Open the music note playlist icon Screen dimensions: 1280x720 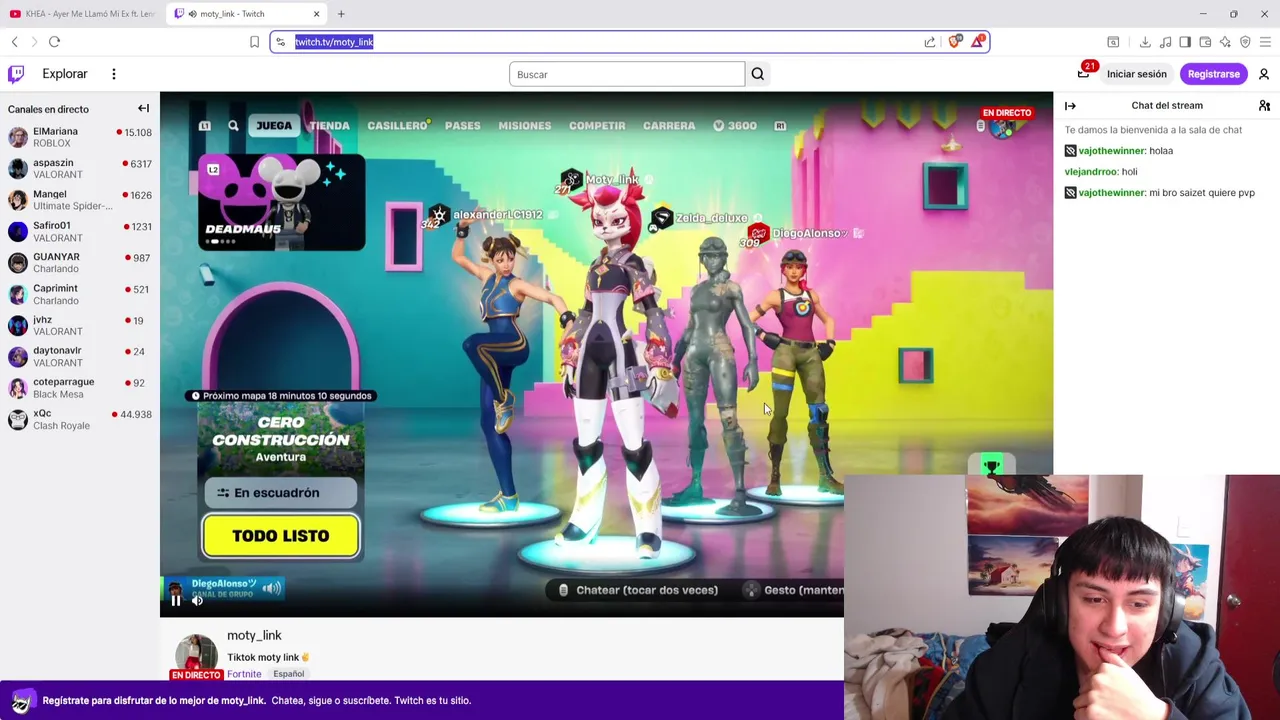(1165, 42)
